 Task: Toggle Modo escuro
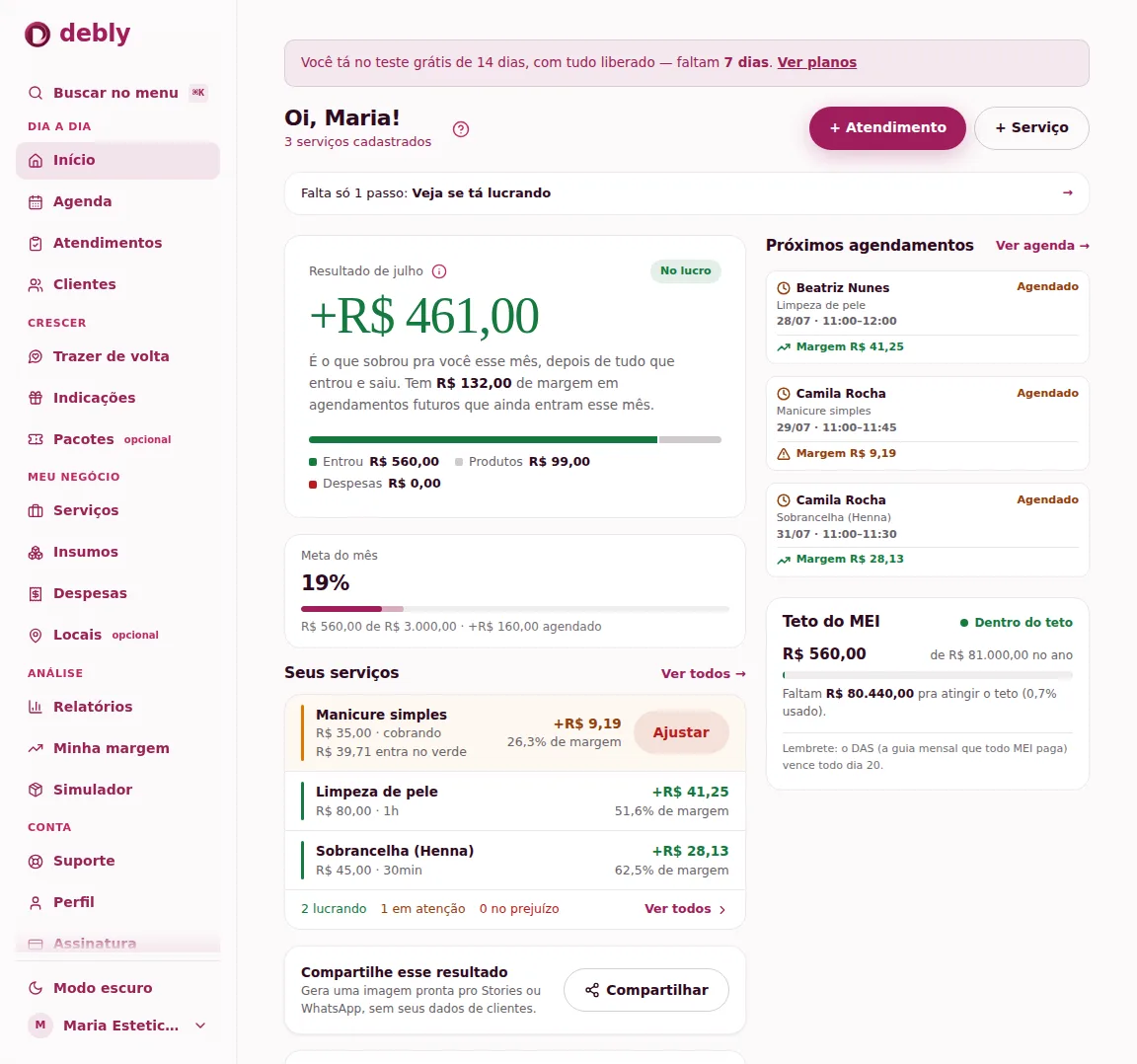[x=117, y=988]
